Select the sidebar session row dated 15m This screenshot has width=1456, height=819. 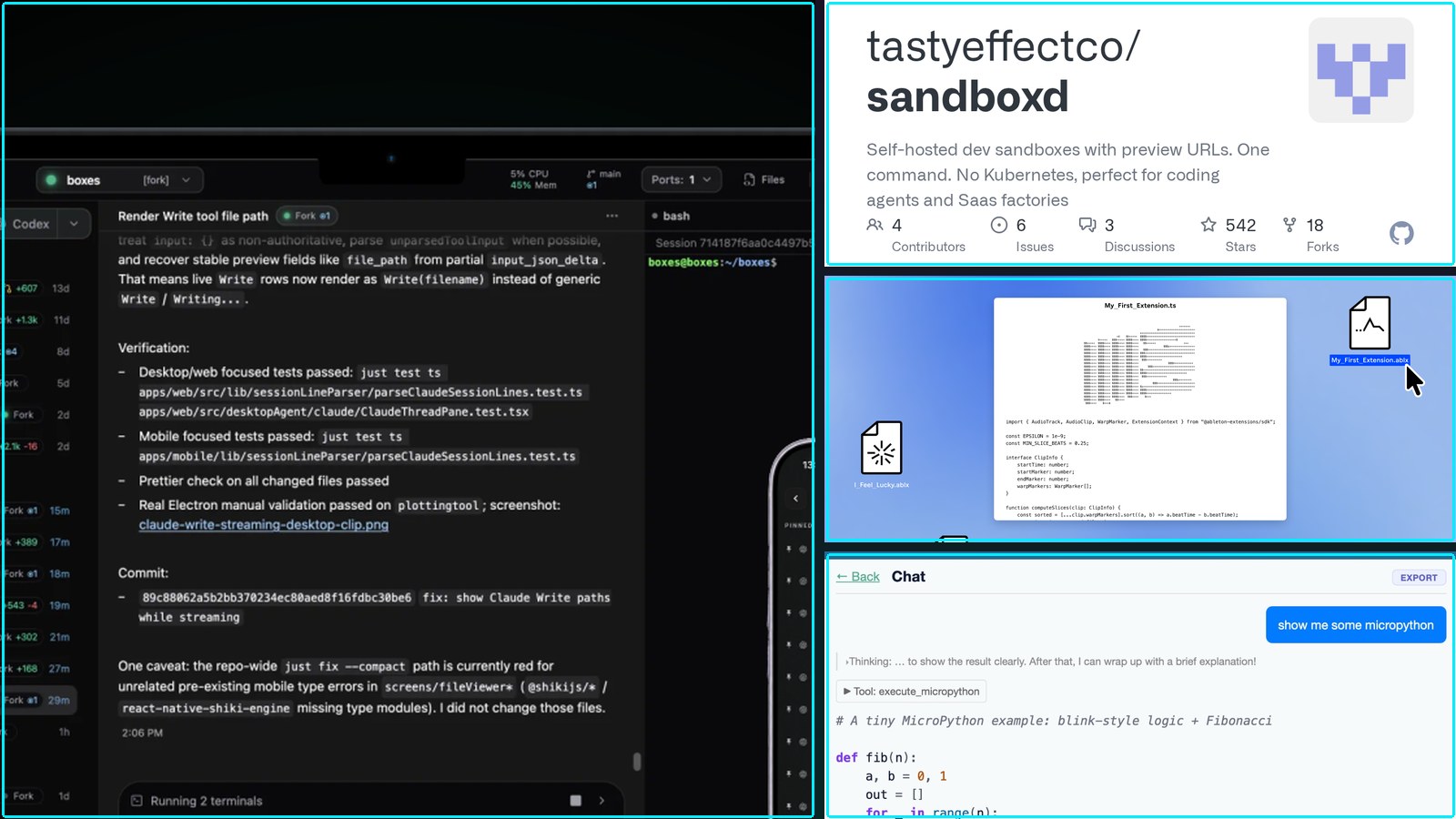(37, 511)
